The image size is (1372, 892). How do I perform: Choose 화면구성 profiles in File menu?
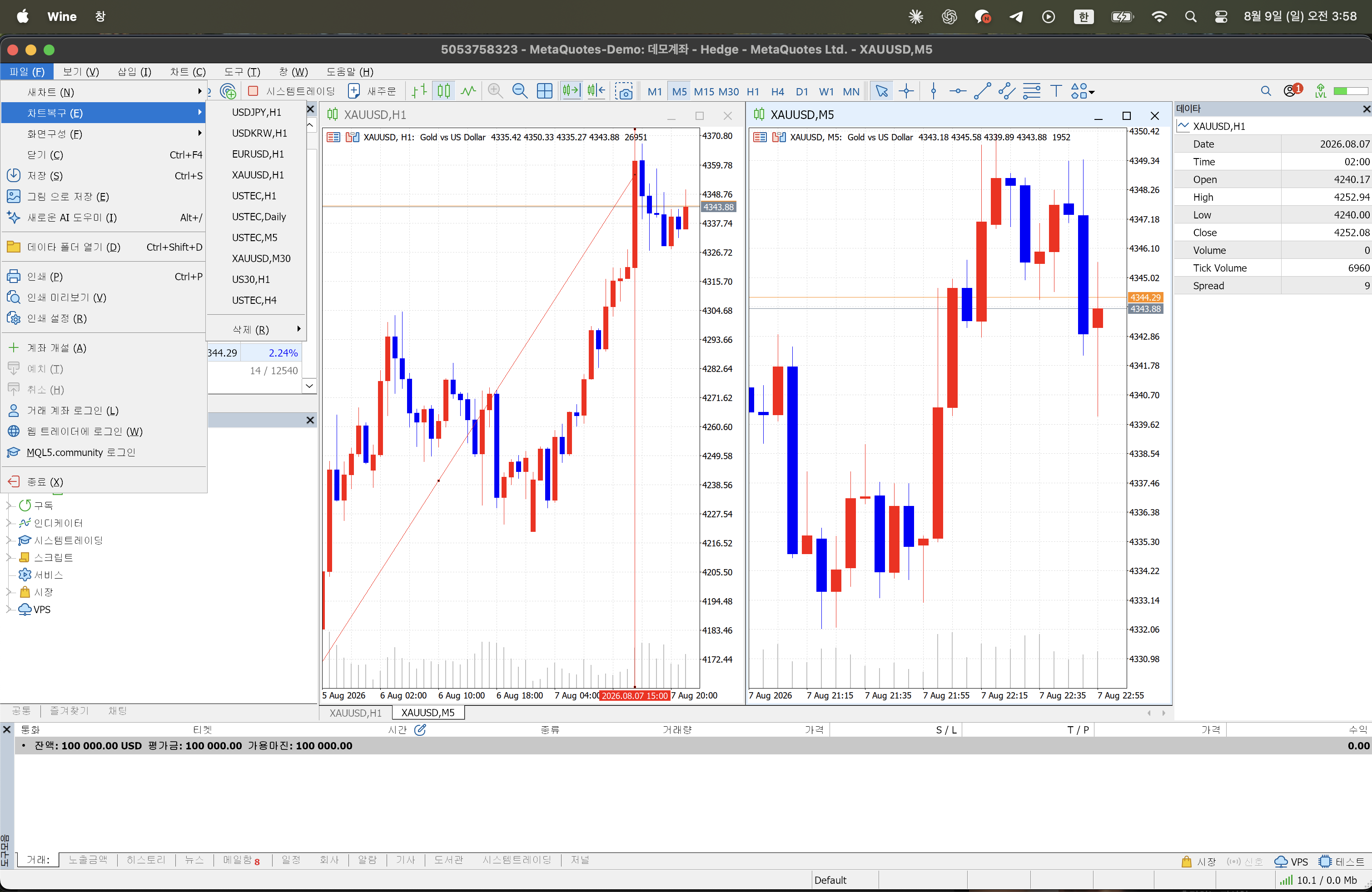click(x=104, y=134)
